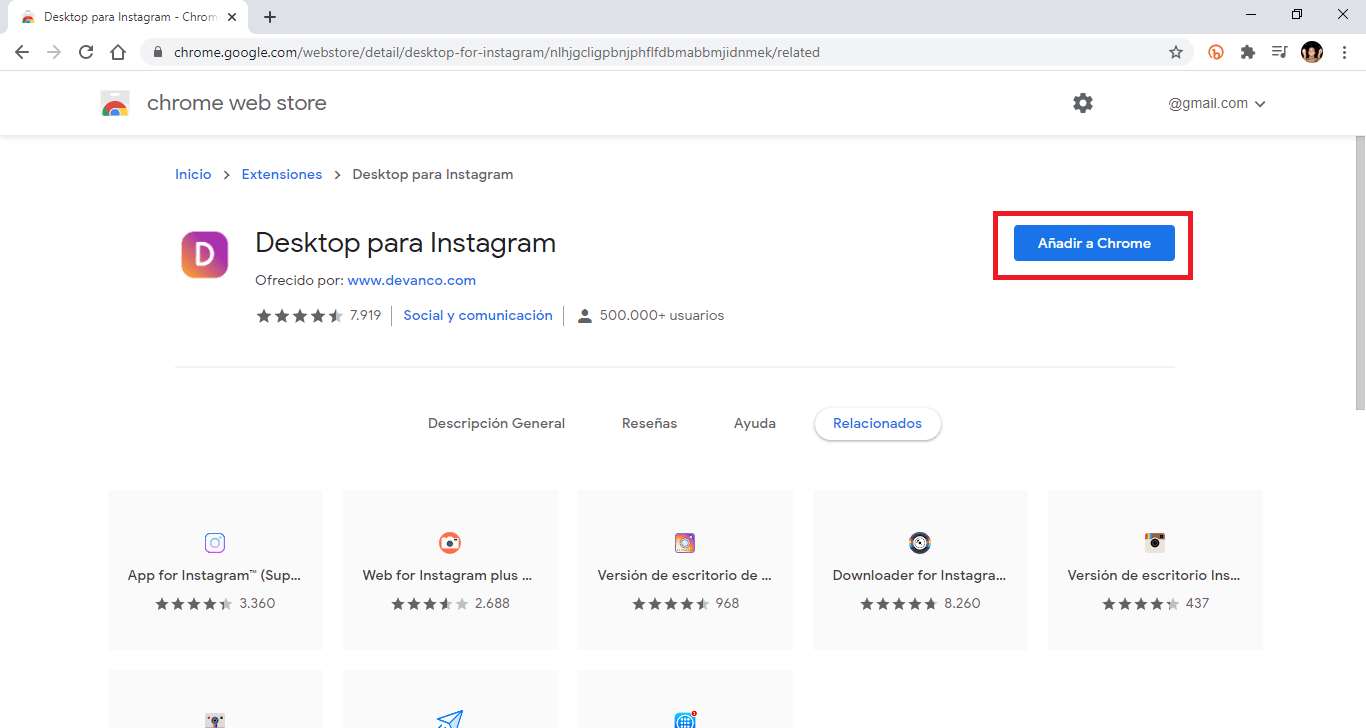Click the purple Desktop para Instagram icon

pyautogui.click(x=205, y=254)
